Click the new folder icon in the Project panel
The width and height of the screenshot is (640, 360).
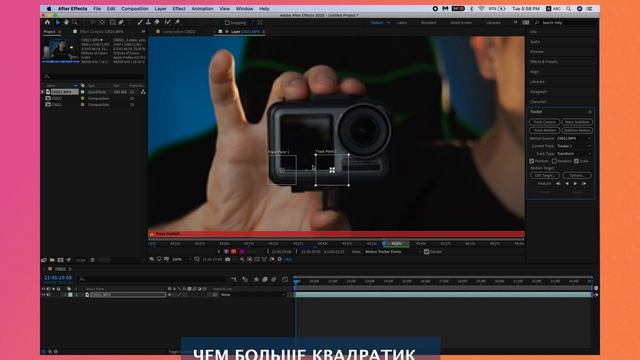[52, 260]
